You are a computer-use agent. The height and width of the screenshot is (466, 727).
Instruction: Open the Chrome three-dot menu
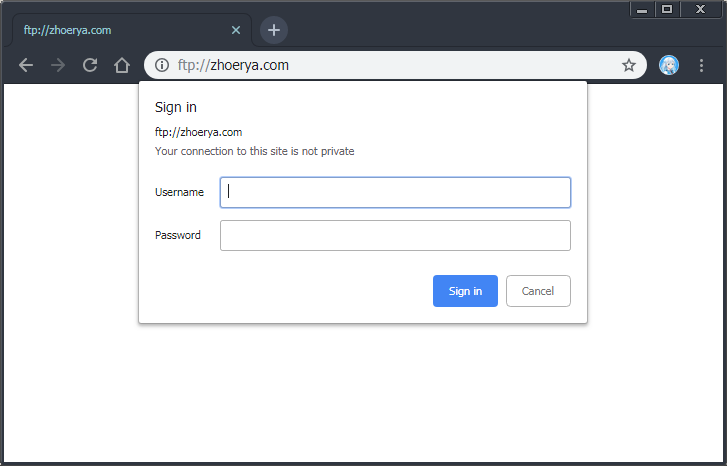tap(701, 65)
